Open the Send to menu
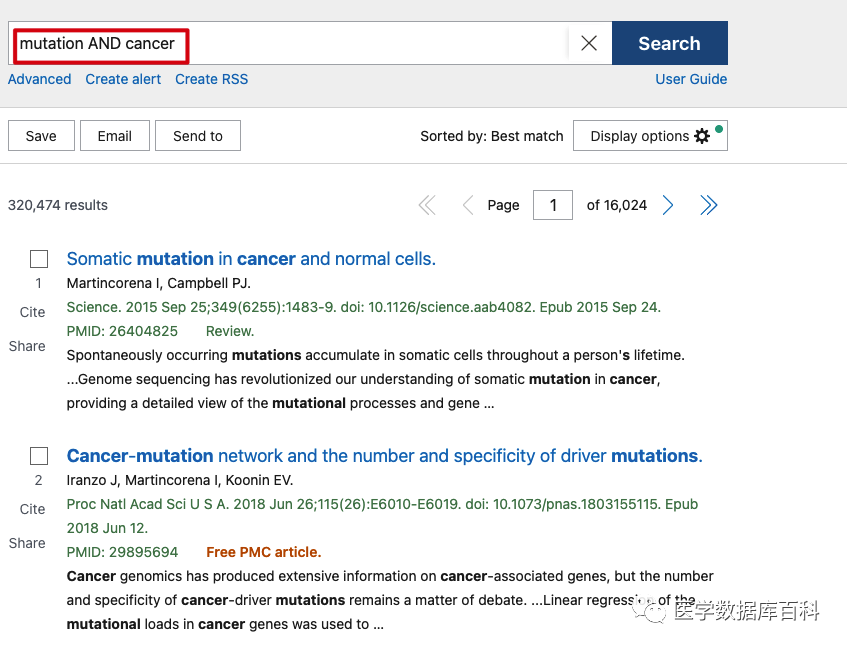Screen dimensions: 847x648 198,136
